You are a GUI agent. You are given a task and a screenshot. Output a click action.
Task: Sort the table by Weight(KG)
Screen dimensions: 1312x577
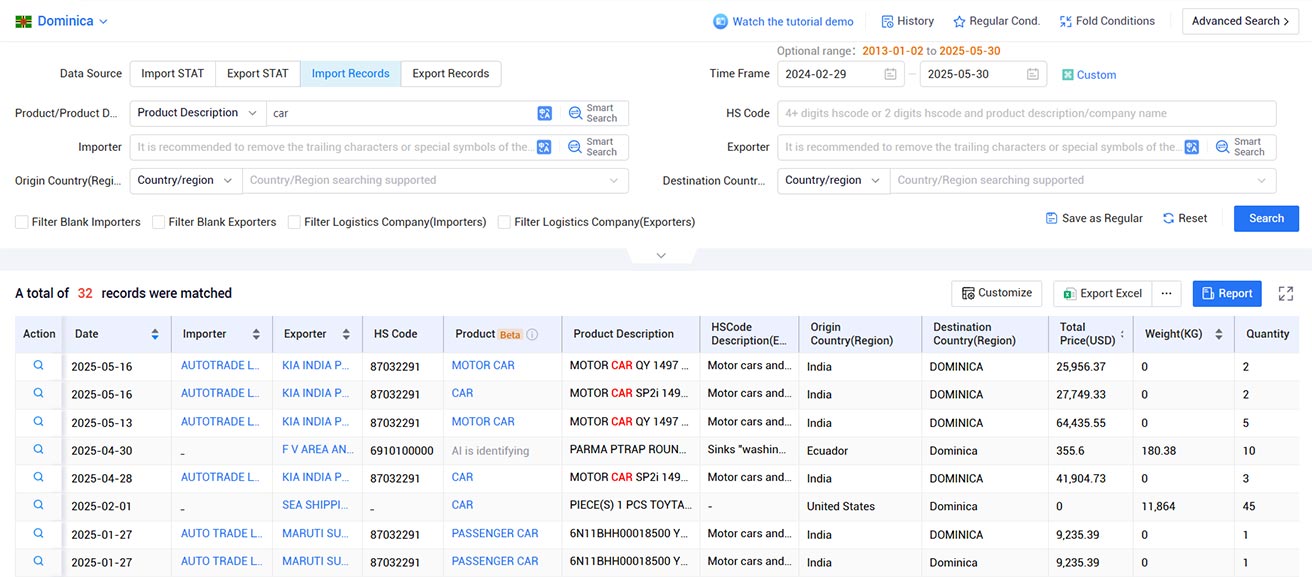coord(1218,334)
